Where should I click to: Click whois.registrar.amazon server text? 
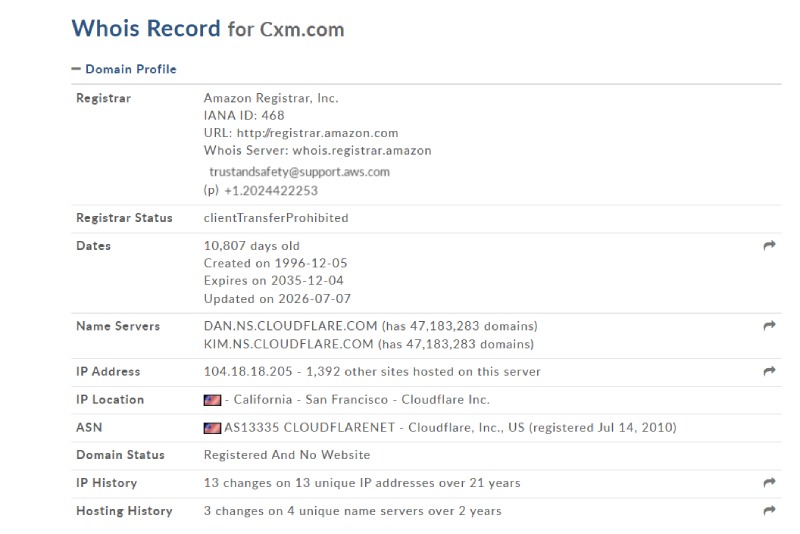(362, 150)
